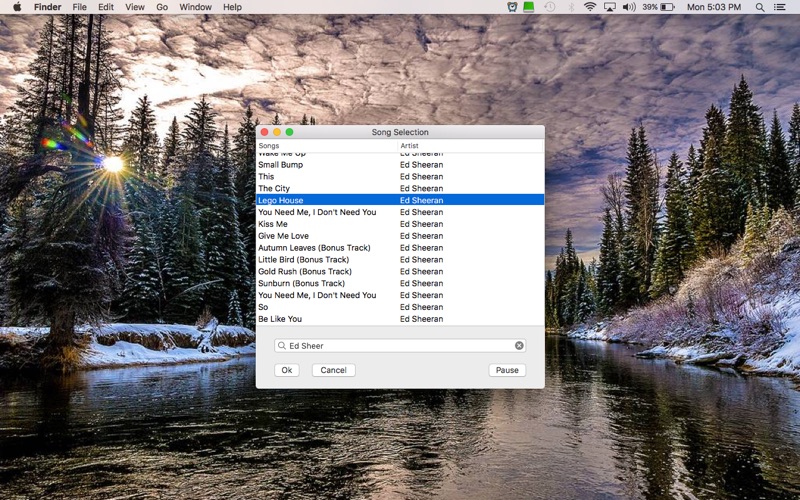Click the battery status icon

pos(667,7)
